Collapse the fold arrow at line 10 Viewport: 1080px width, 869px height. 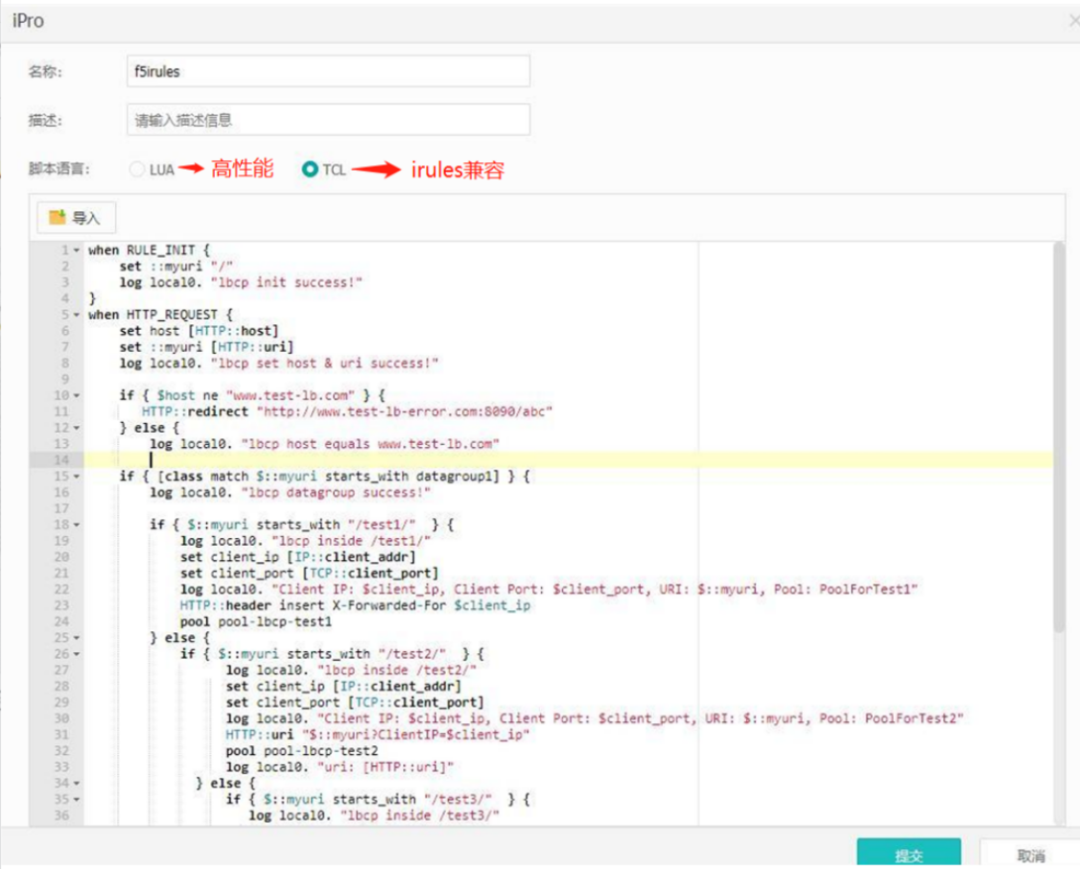[x=76, y=396]
